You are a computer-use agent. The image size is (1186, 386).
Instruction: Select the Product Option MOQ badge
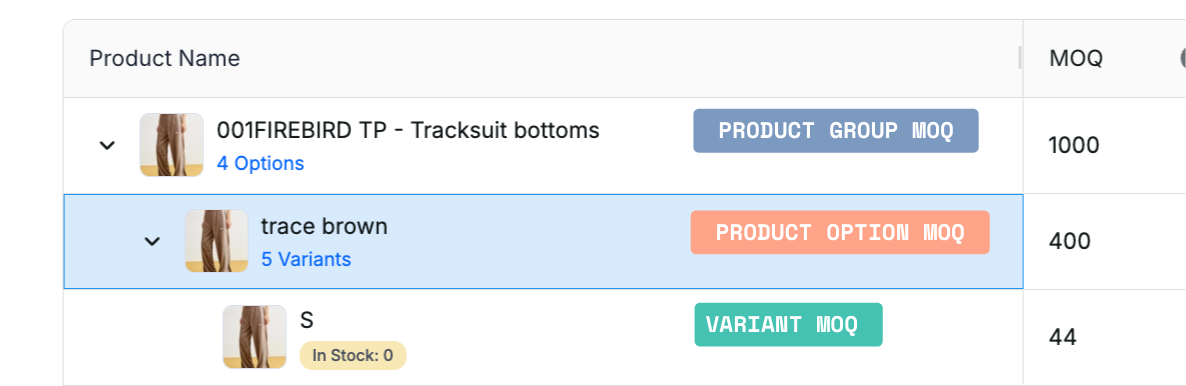pos(840,232)
